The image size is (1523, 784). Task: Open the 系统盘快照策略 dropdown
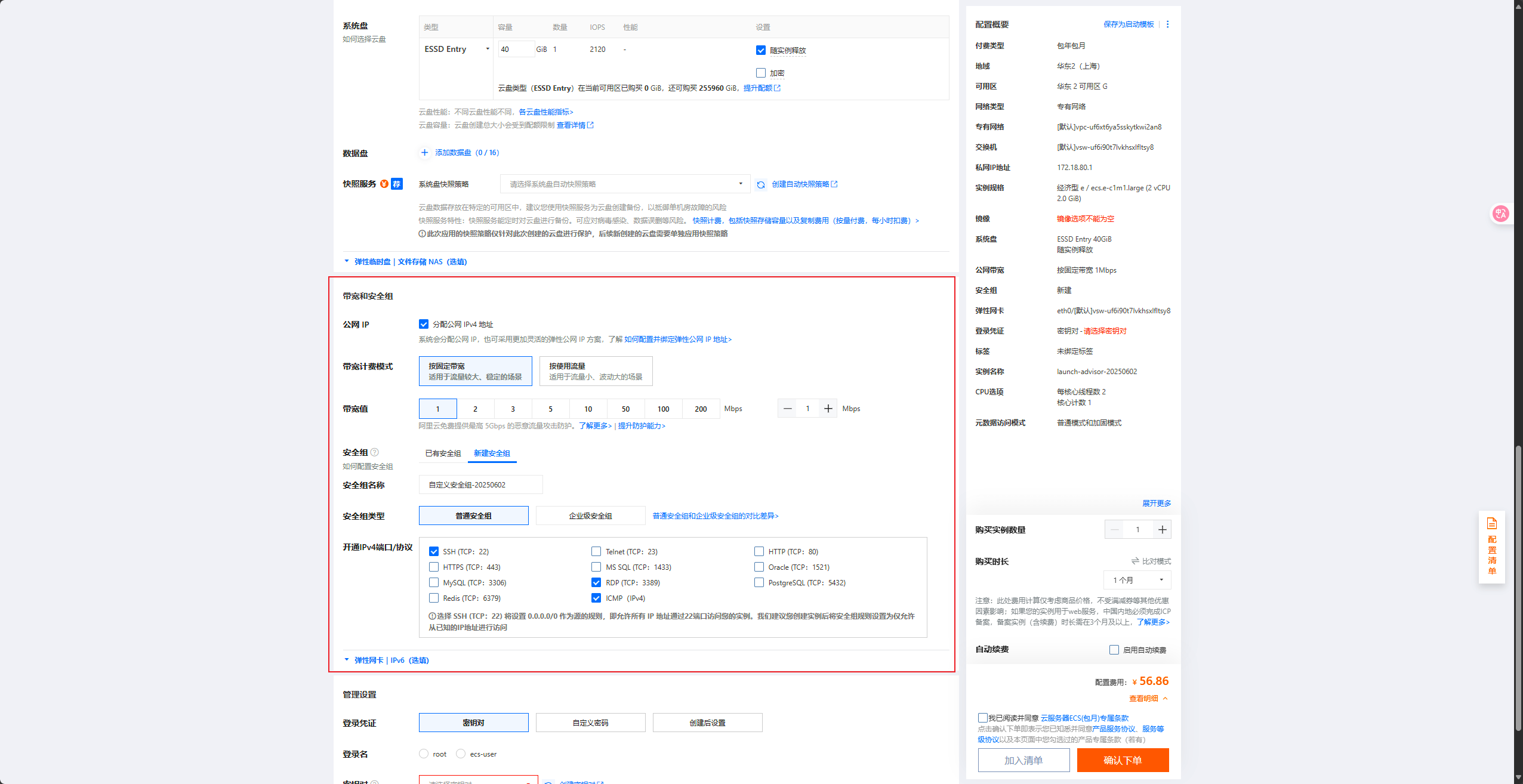click(x=624, y=184)
